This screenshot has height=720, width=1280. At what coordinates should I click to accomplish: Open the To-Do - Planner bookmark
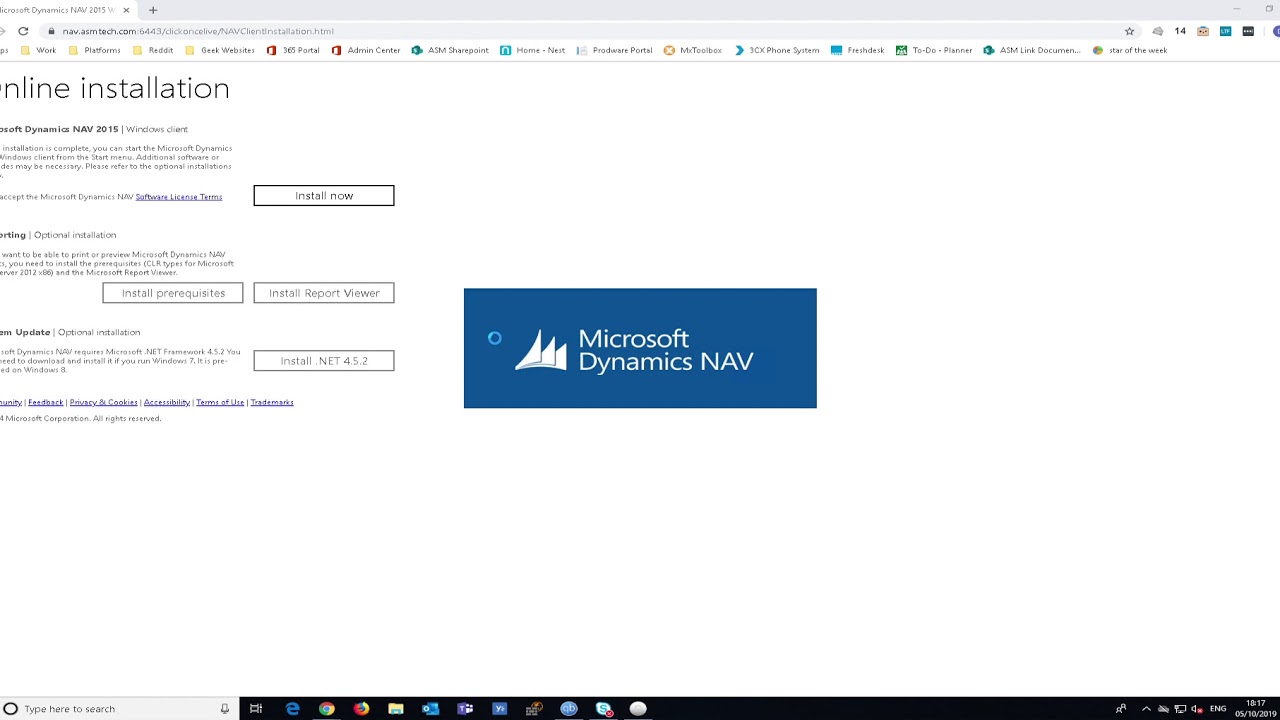click(934, 50)
